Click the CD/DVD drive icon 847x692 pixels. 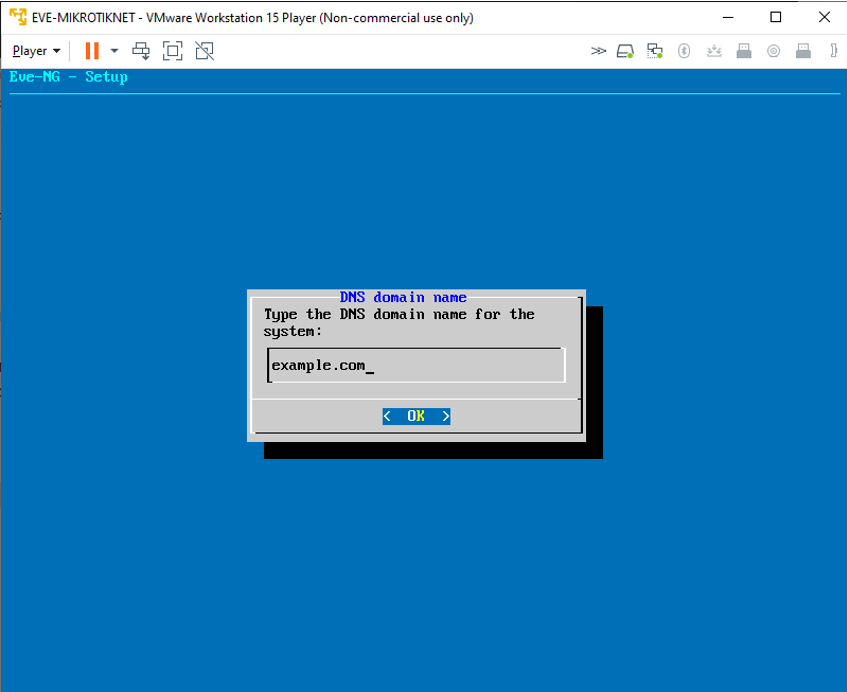click(x=774, y=51)
